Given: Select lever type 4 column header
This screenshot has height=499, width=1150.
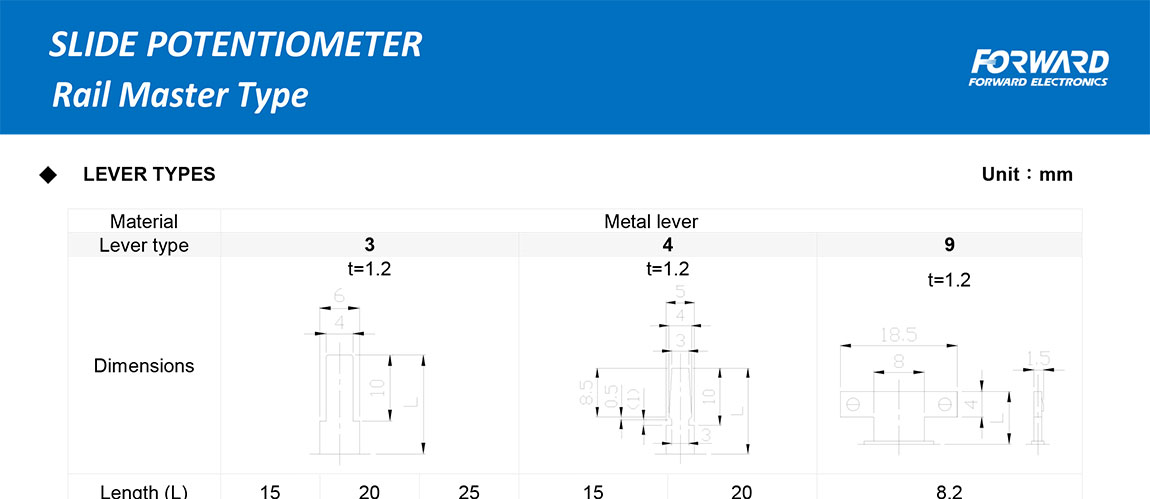Looking at the screenshot, I should (x=668, y=246).
